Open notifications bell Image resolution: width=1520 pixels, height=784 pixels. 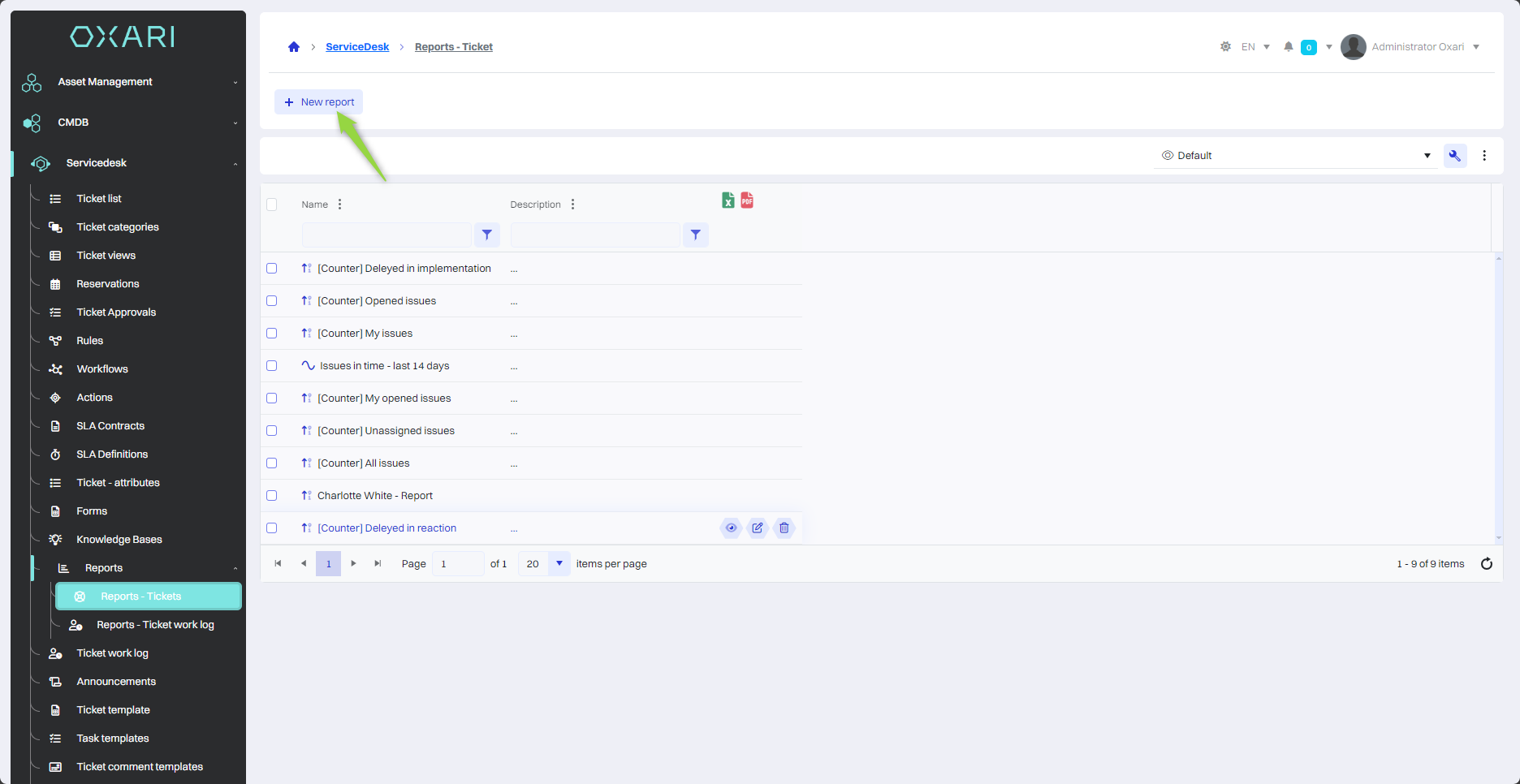tap(1288, 47)
